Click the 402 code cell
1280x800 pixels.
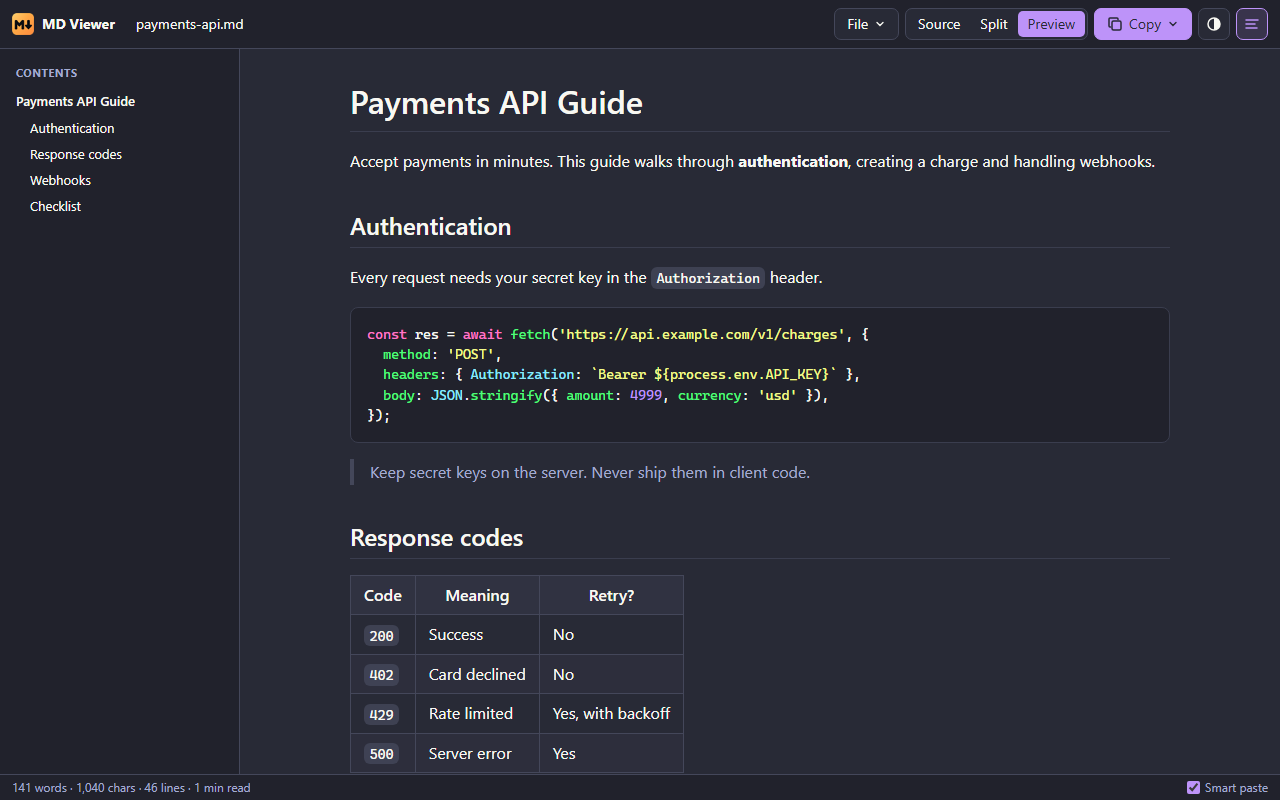click(x=382, y=675)
